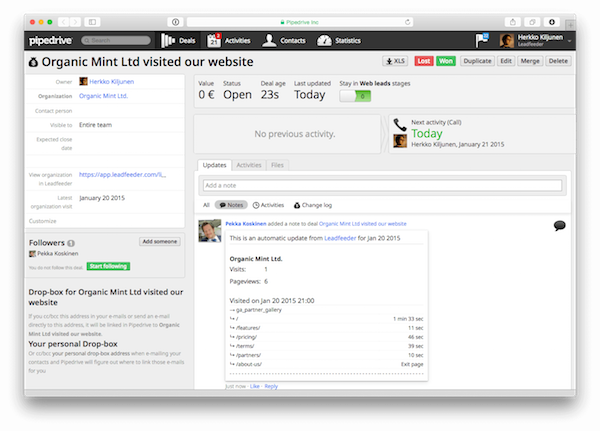Screen dimensions: 600x431
Task: Click the search field
Action: click(116, 40)
